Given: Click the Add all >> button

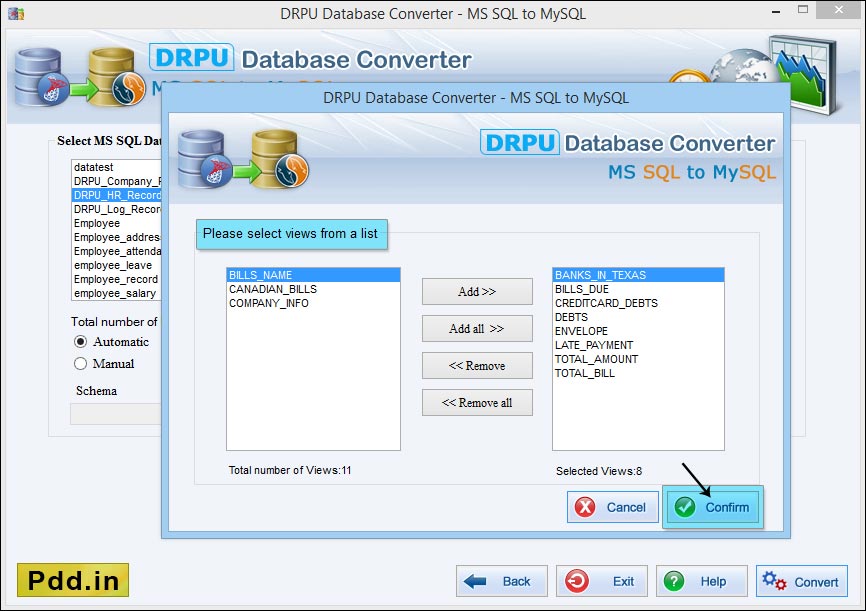Looking at the screenshot, I should 477,328.
